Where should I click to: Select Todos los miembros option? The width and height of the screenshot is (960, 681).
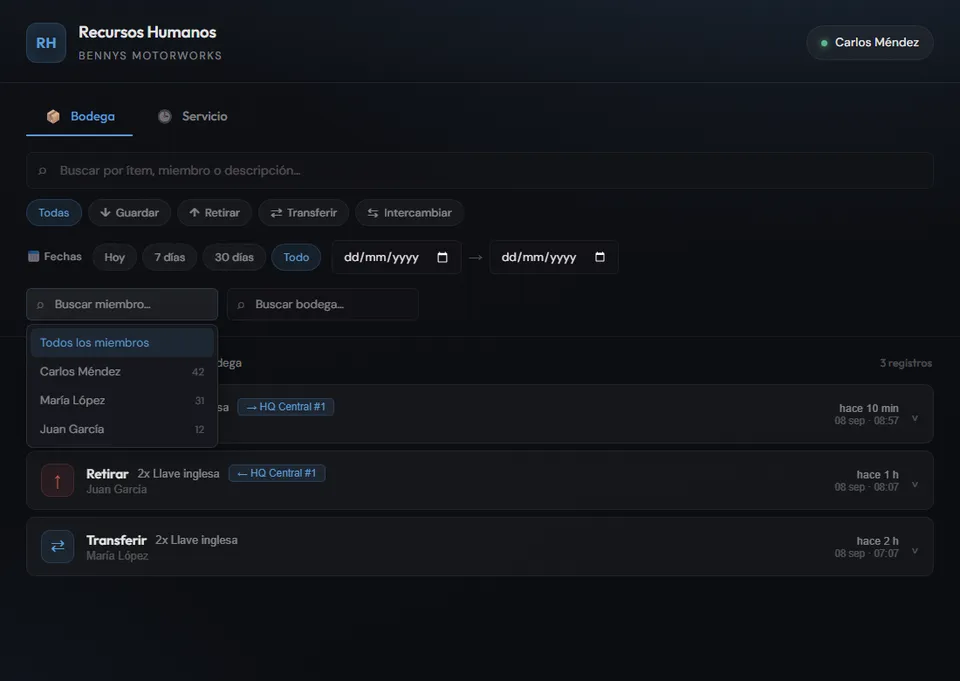(122, 343)
